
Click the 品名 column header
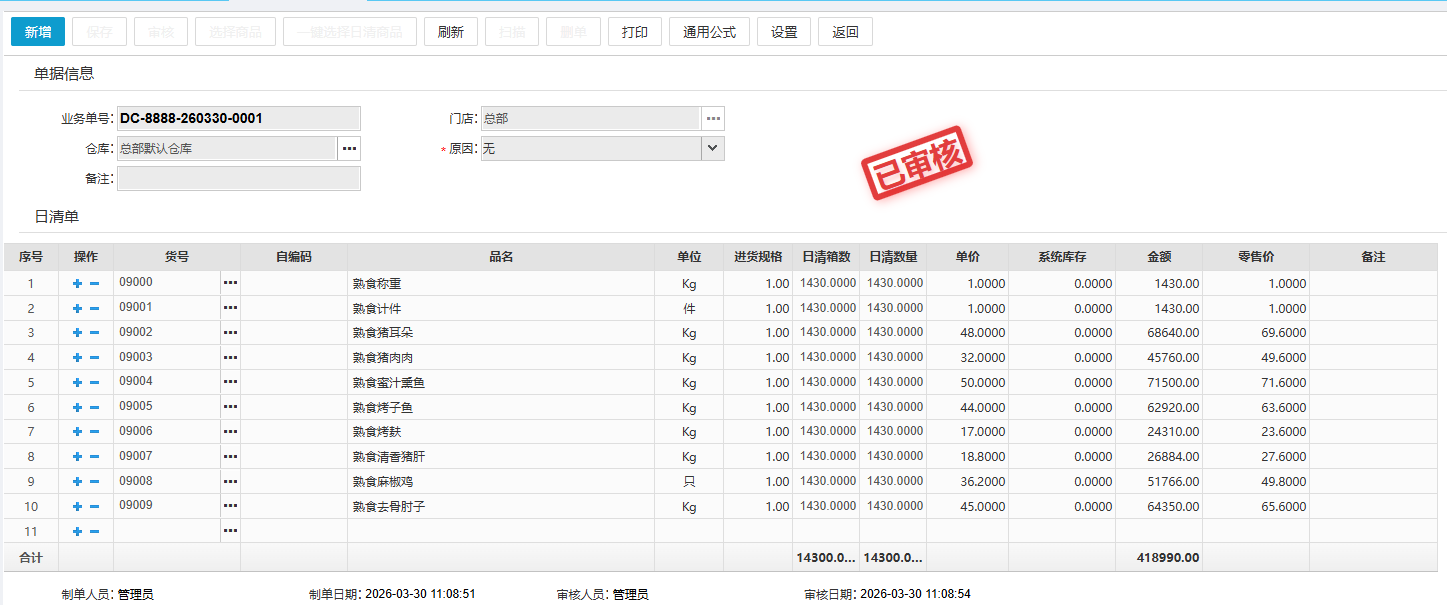501,257
